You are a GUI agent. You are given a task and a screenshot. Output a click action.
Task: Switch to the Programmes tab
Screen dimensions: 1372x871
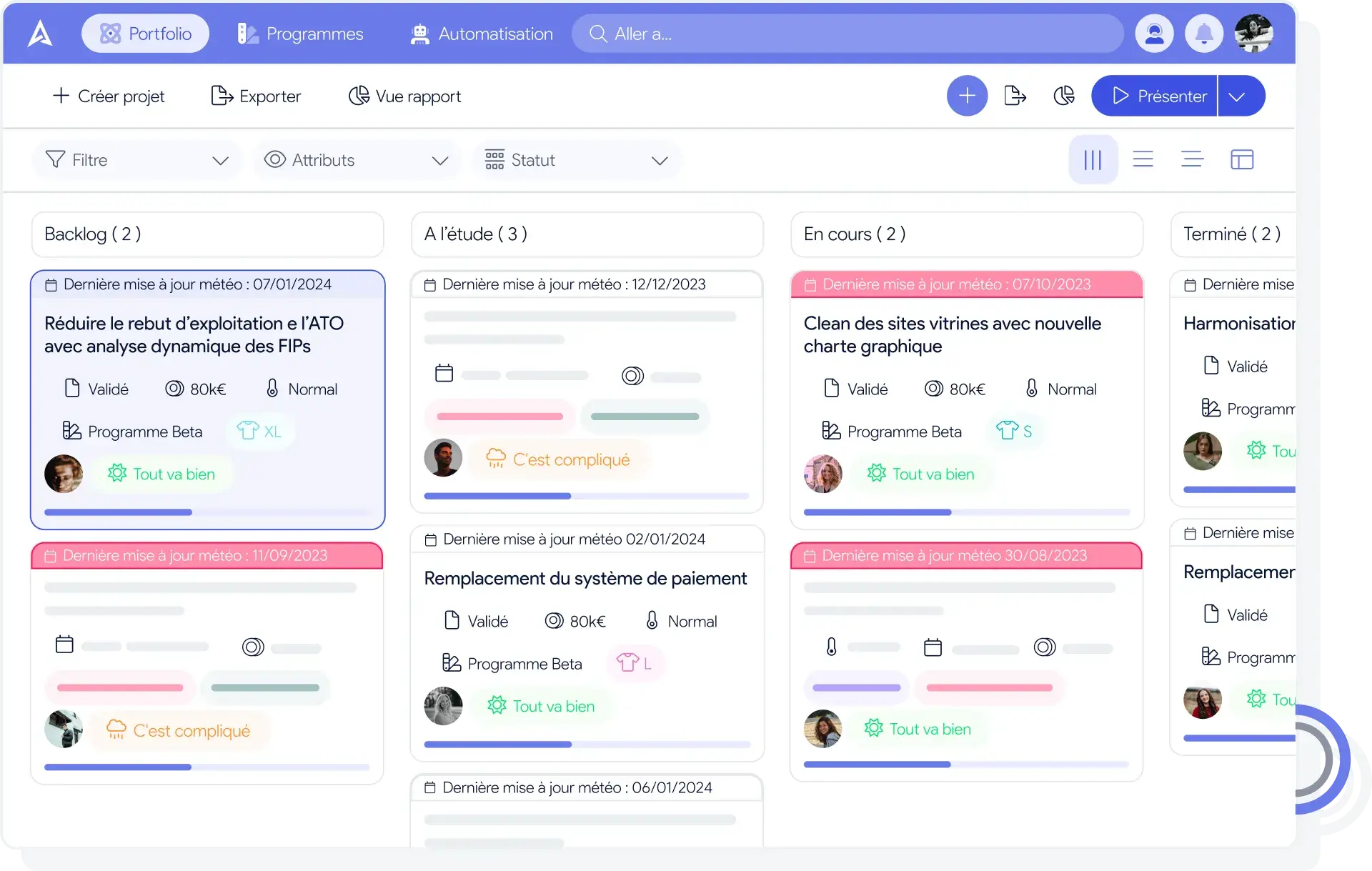(x=300, y=34)
